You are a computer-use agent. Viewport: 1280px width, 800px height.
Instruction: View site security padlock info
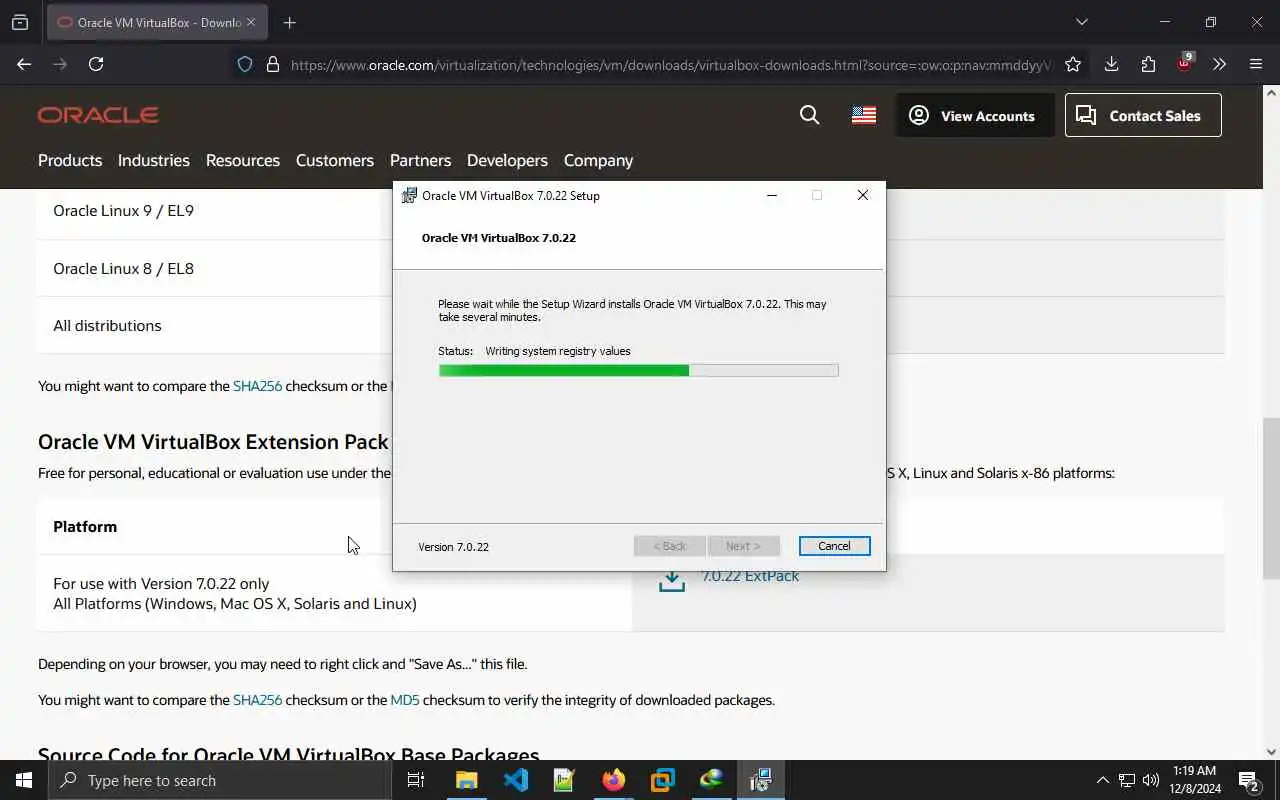pyautogui.click(x=272, y=64)
